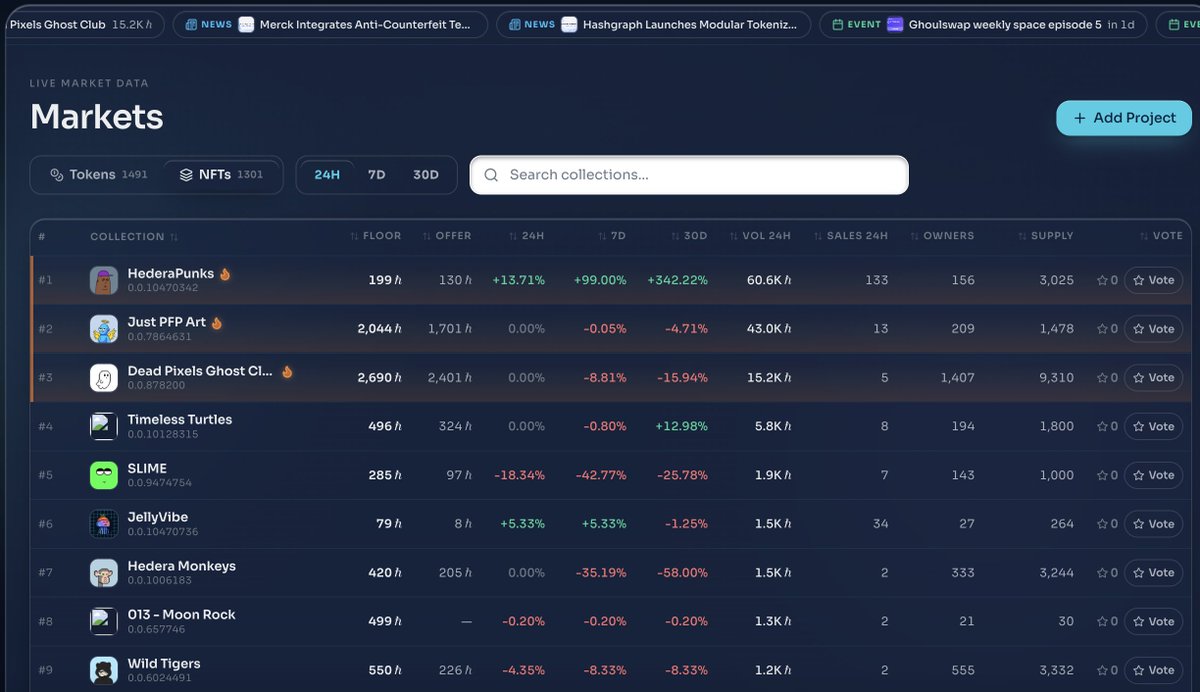Click Dead Pixels Ghost Club avatar
This screenshot has width=1200, height=692.
pyautogui.click(x=104, y=378)
